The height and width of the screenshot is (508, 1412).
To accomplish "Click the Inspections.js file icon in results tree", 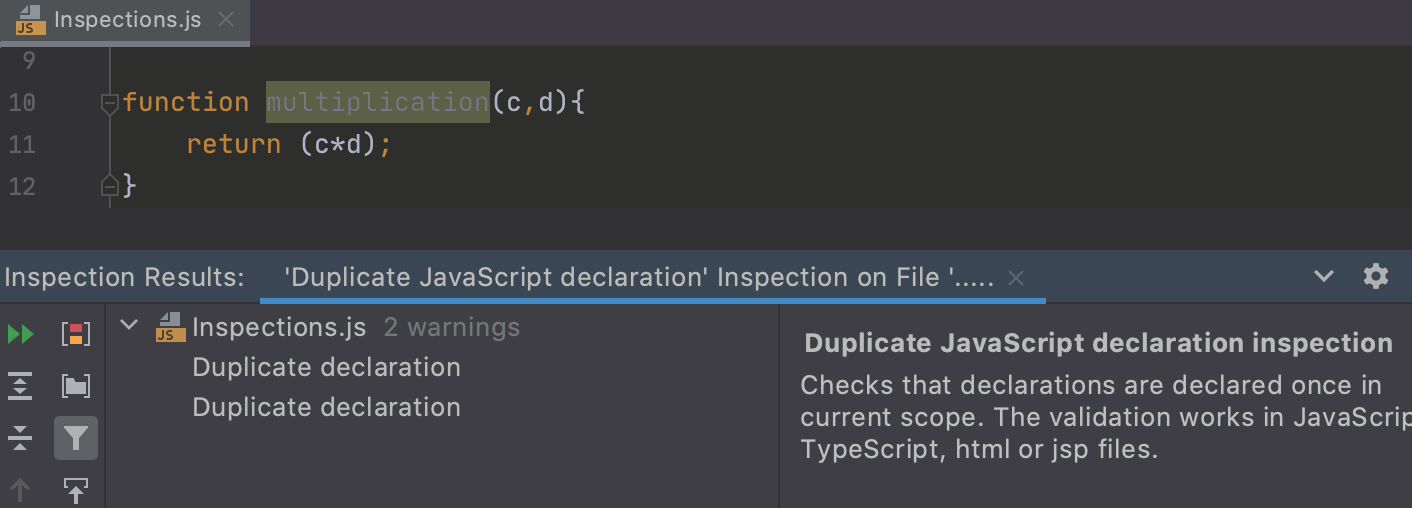I will (171, 327).
